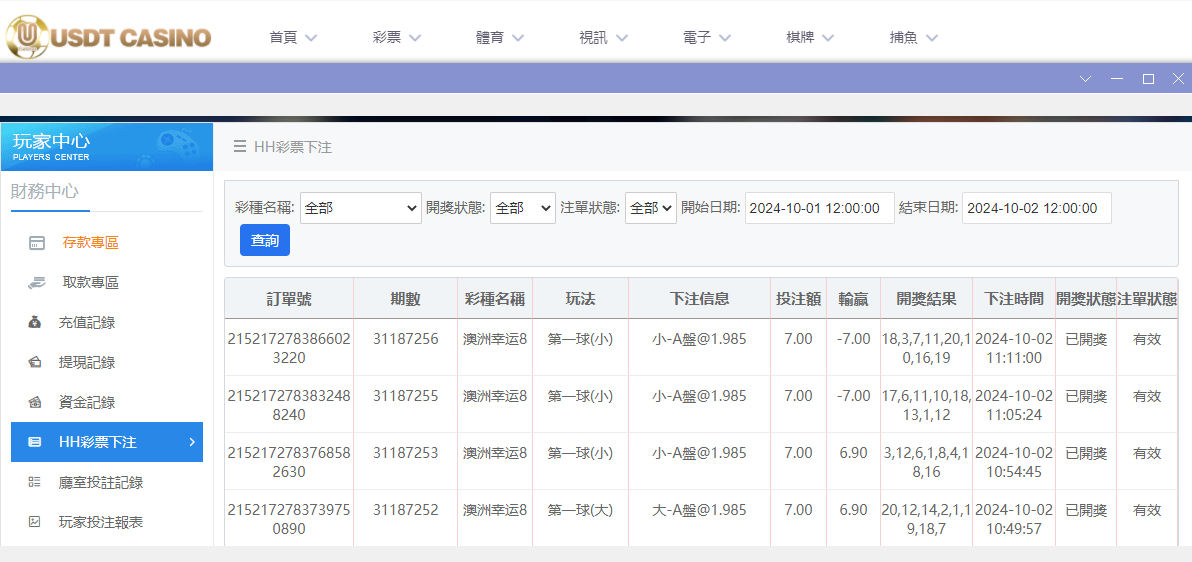Select HH彩票下注 in the sidebar
The image size is (1192, 562).
[107, 442]
